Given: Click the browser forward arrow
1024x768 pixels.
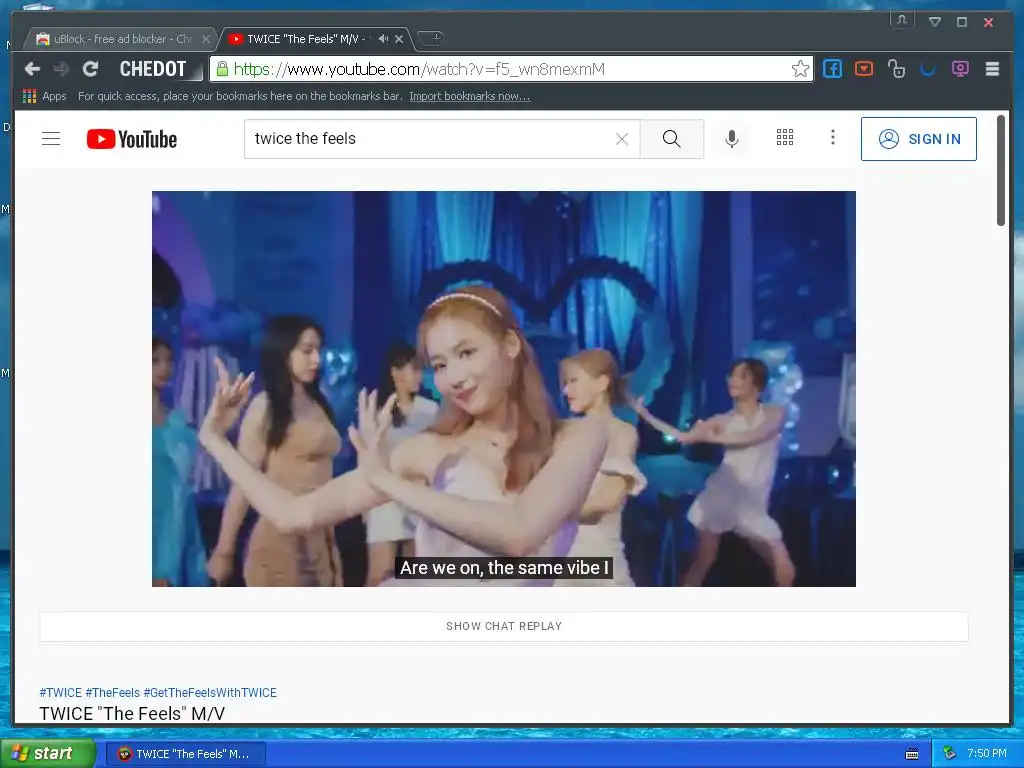Looking at the screenshot, I should [x=61, y=69].
